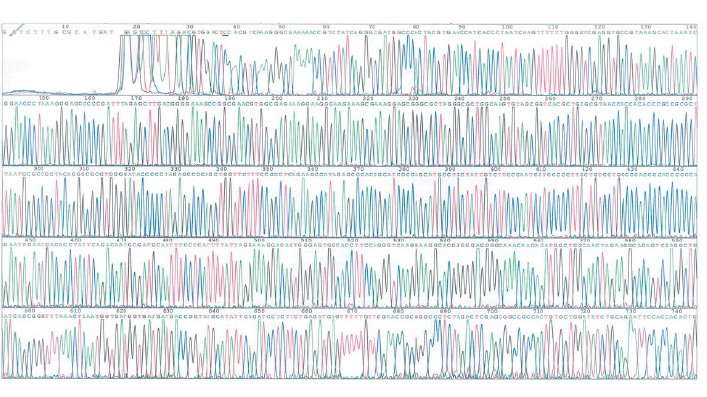Click the position 400 base marker

[x=496, y=169]
